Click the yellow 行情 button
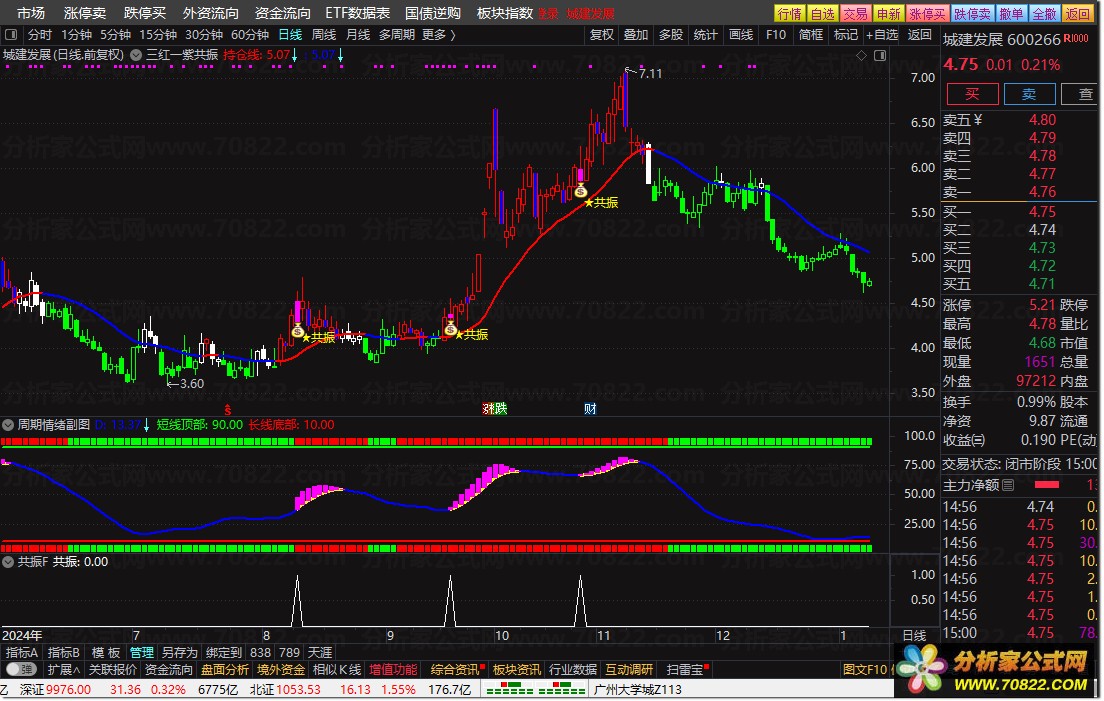 789,13
